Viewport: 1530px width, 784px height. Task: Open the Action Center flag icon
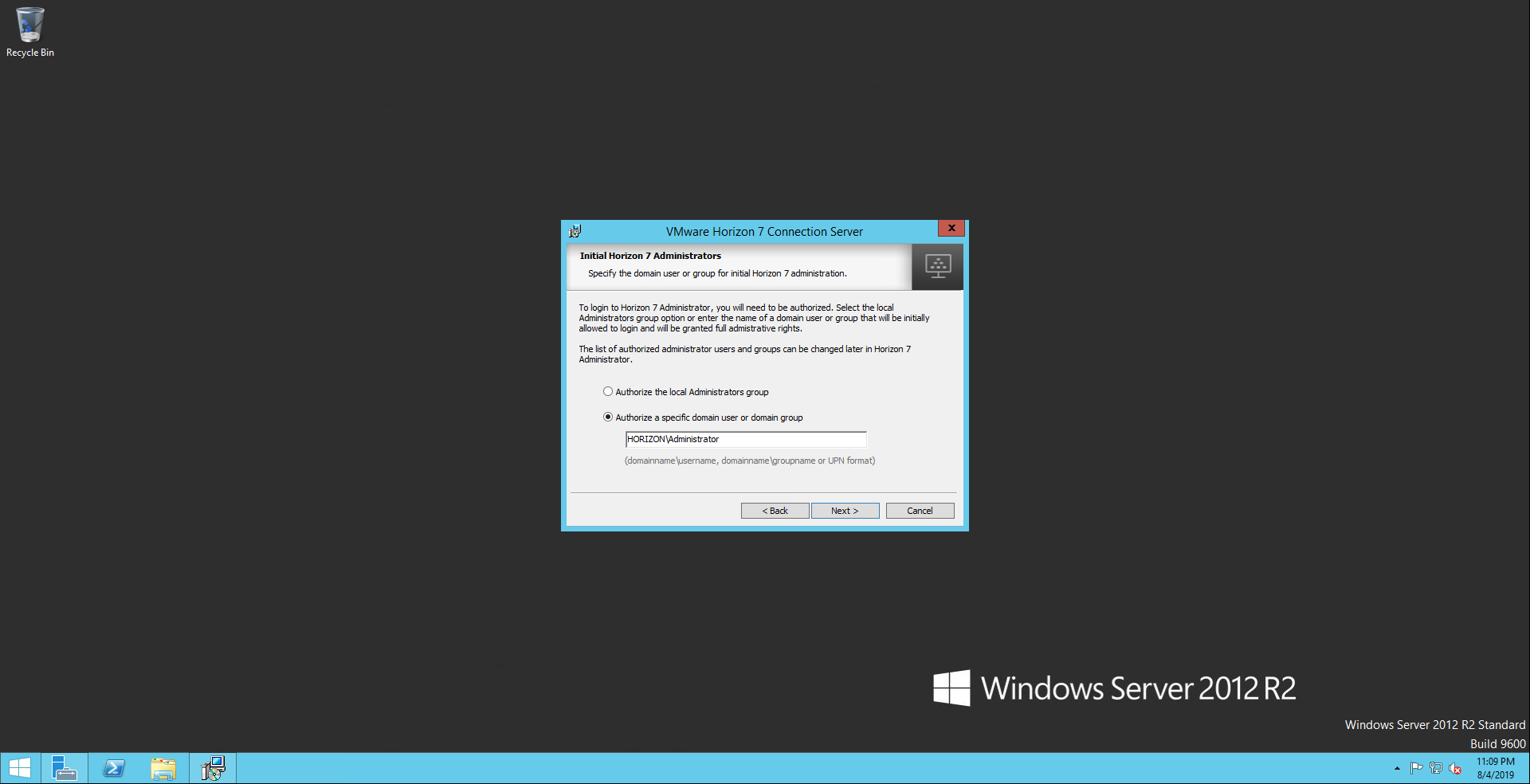[1416, 769]
